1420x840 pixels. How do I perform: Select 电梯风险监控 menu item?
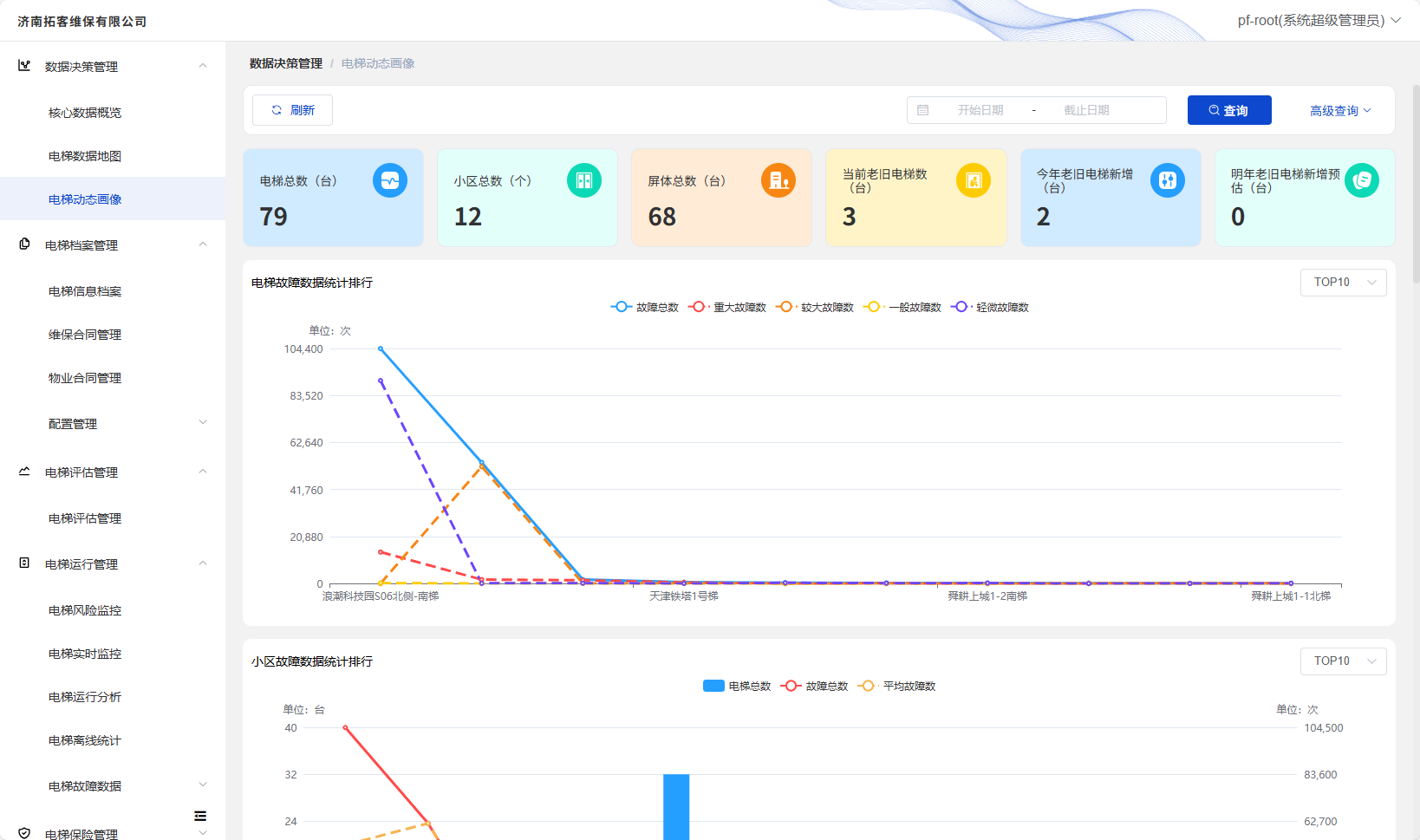pyautogui.click(x=85, y=610)
